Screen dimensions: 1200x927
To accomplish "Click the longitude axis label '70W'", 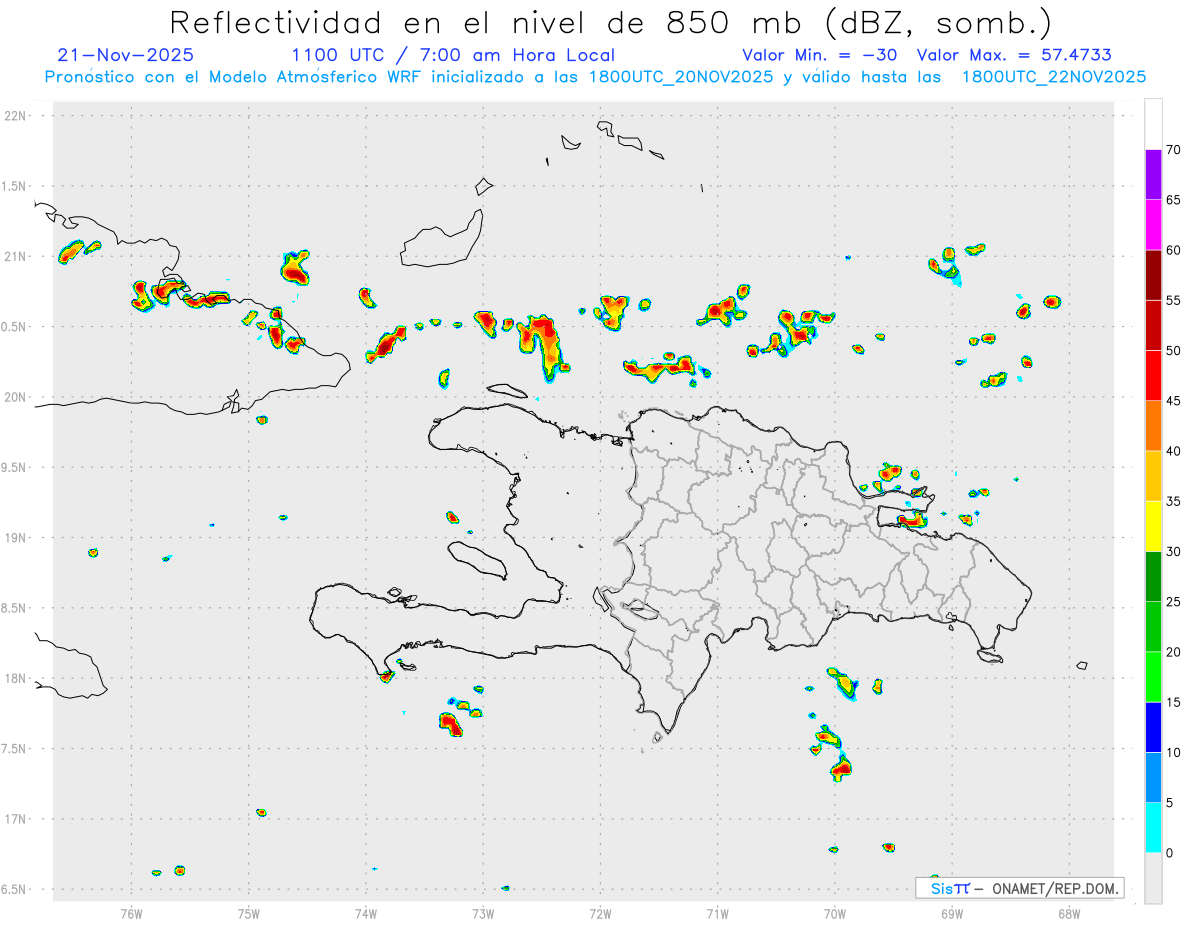I will pos(835,914).
